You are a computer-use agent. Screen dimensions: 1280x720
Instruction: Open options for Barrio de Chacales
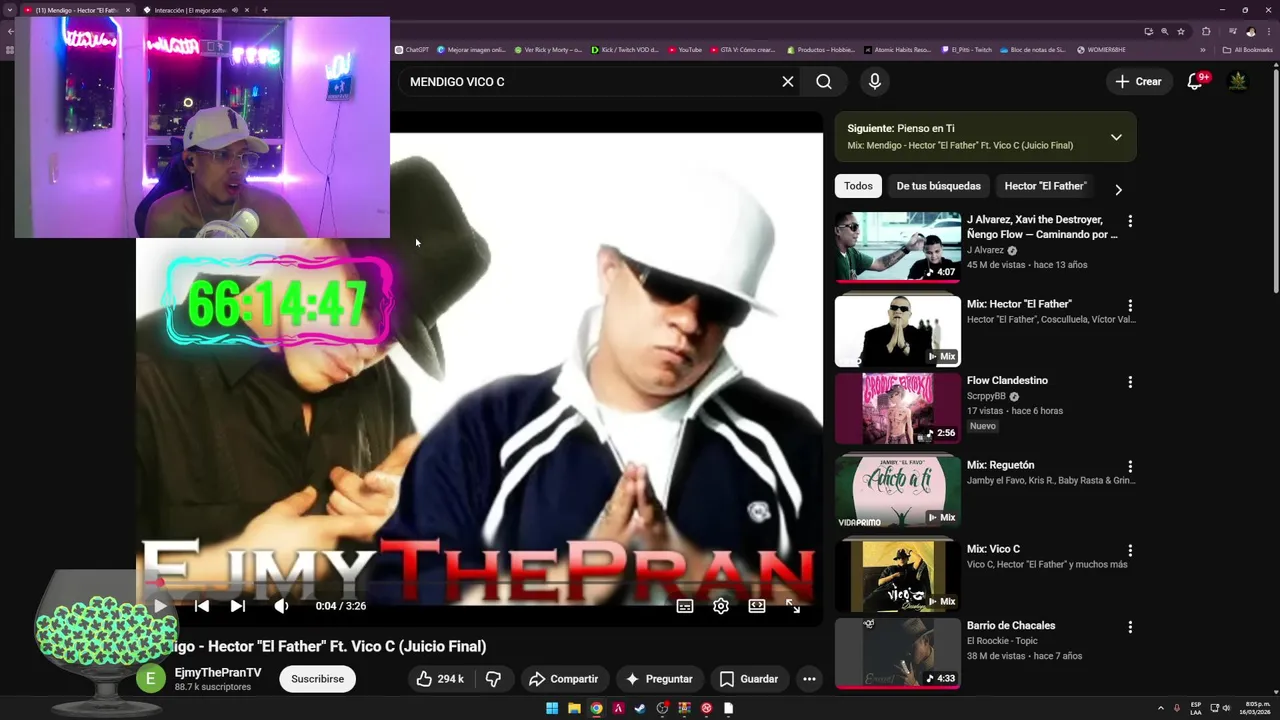1130,627
